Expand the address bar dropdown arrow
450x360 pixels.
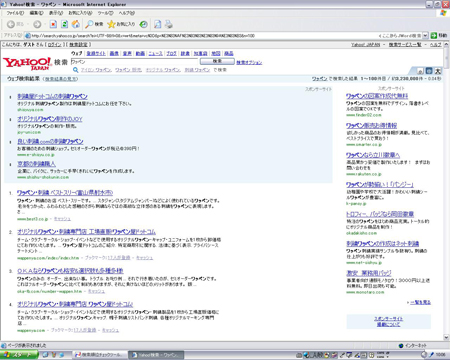pyautogui.click(x=426, y=35)
